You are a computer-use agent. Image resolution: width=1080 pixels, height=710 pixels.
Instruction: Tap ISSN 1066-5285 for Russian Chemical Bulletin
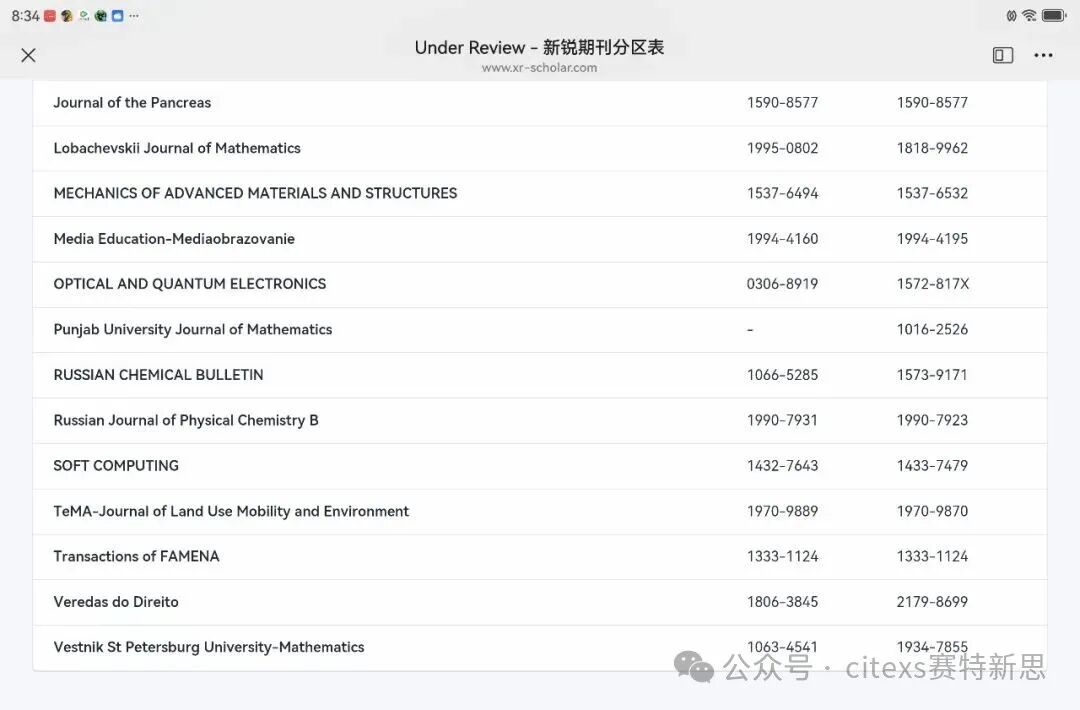point(782,375)
